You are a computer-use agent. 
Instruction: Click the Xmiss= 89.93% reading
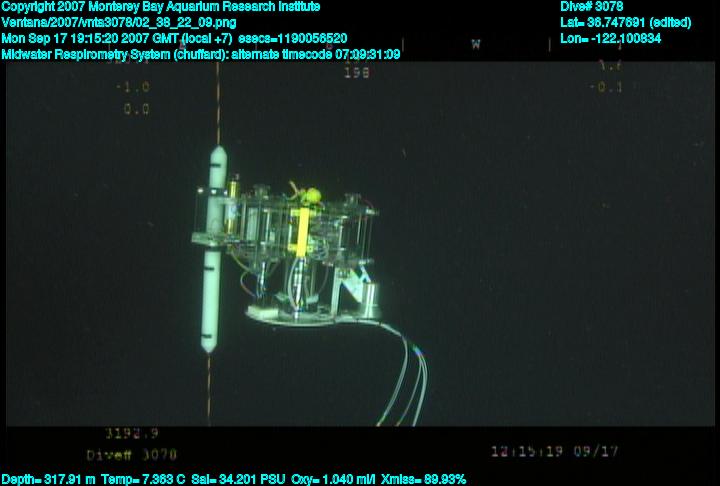point(423,480)
